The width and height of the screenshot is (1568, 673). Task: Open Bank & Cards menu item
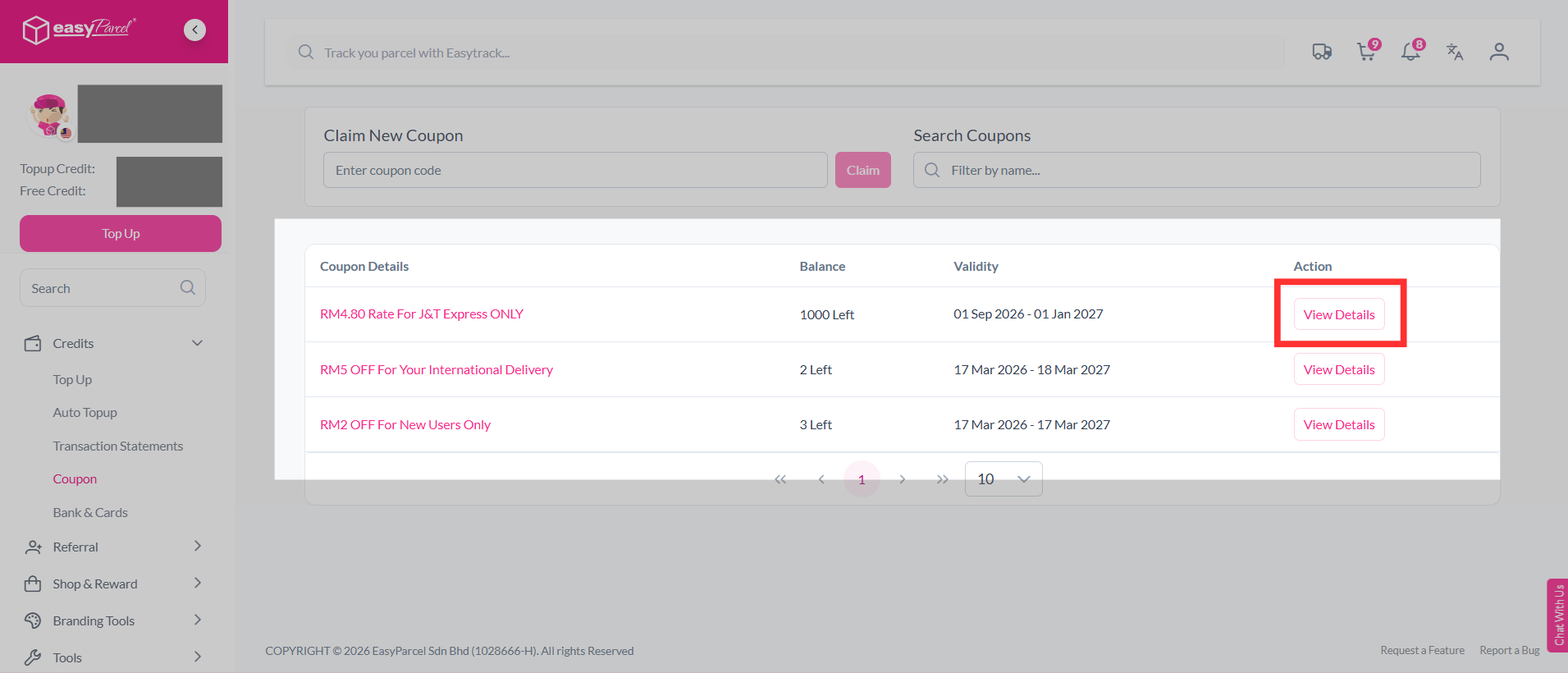(90, 512)
